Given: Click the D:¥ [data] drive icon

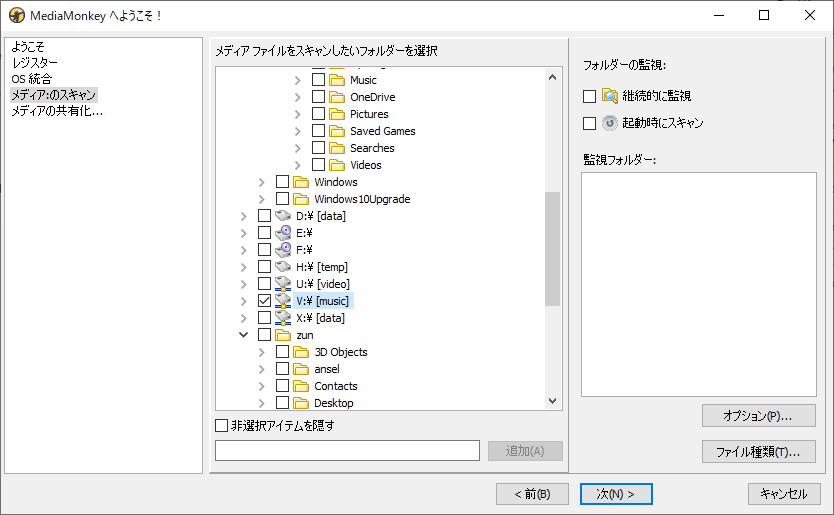Looking at the screenshot, I should pyautogui.click(x=283, y=216).
